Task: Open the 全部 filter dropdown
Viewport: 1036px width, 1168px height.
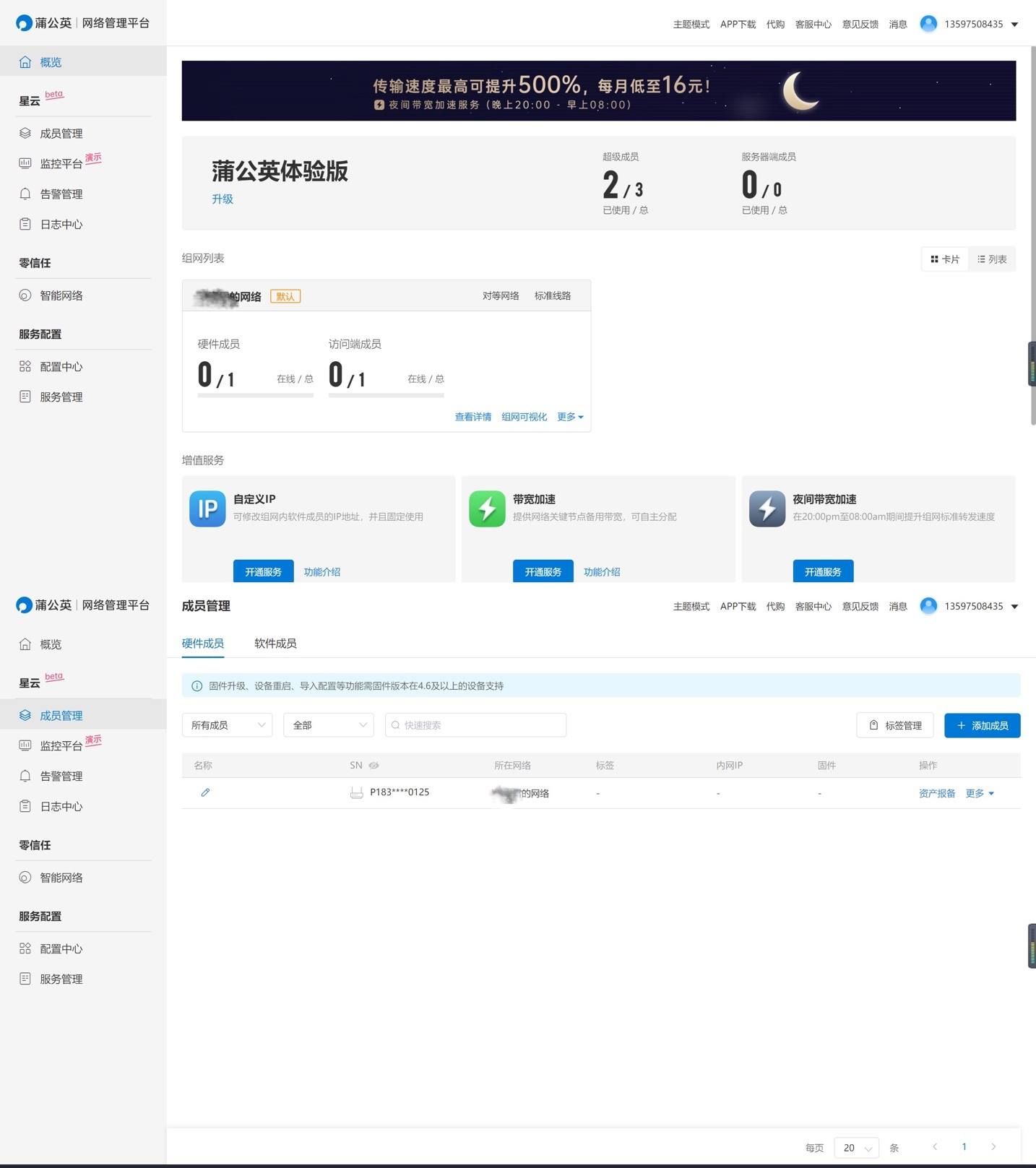Action: coord(329,725)
